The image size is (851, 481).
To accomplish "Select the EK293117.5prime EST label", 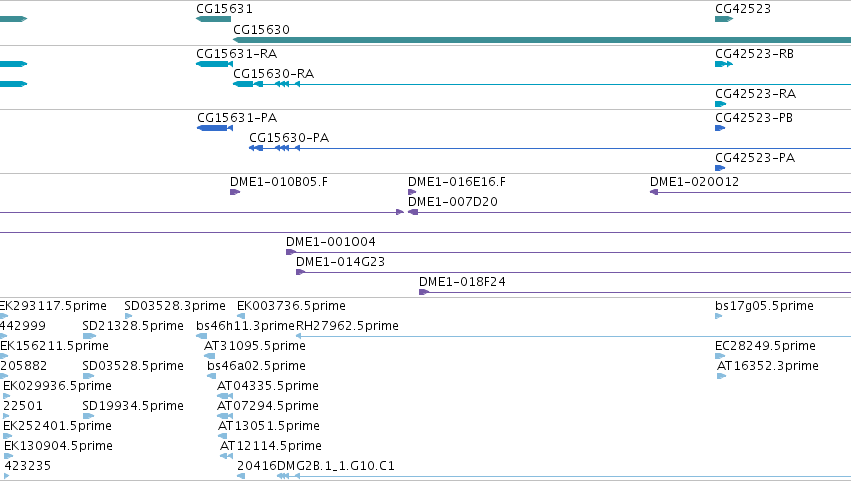I will pyautogui.click(x=53, y=306).
